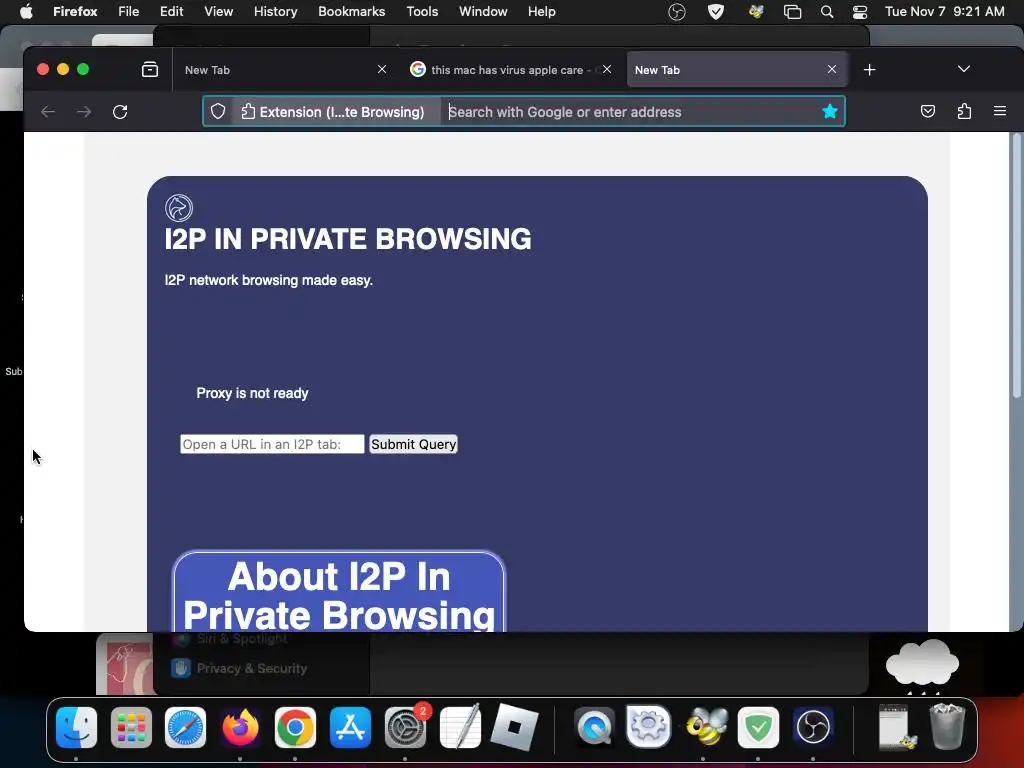Viewport: 1024px width, 768px height.
Task: Open Spotlight search in menu bar
Action: click(827, 12)
